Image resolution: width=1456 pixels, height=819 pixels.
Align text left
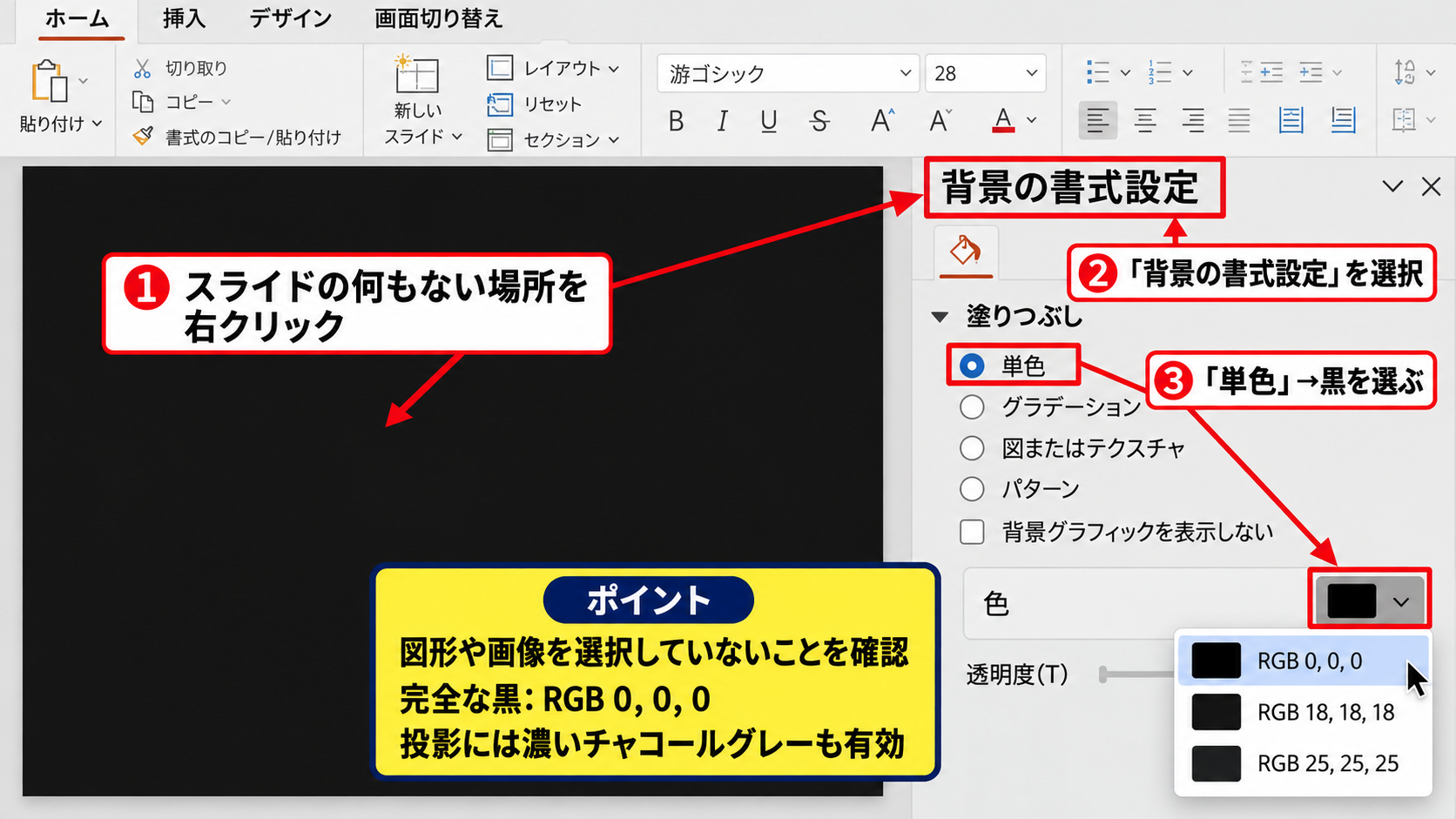tap(1097, 120)
